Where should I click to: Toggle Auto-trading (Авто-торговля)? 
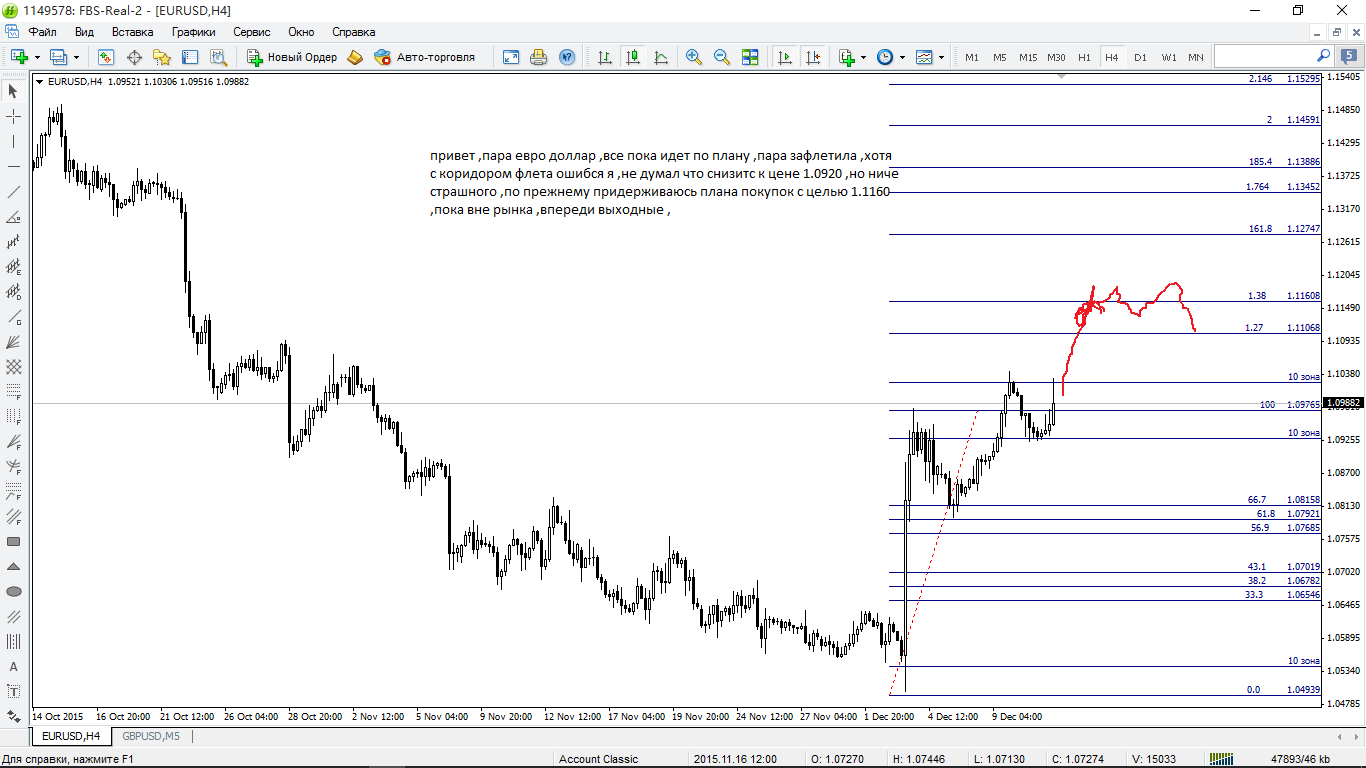click(x=424, y=57)
